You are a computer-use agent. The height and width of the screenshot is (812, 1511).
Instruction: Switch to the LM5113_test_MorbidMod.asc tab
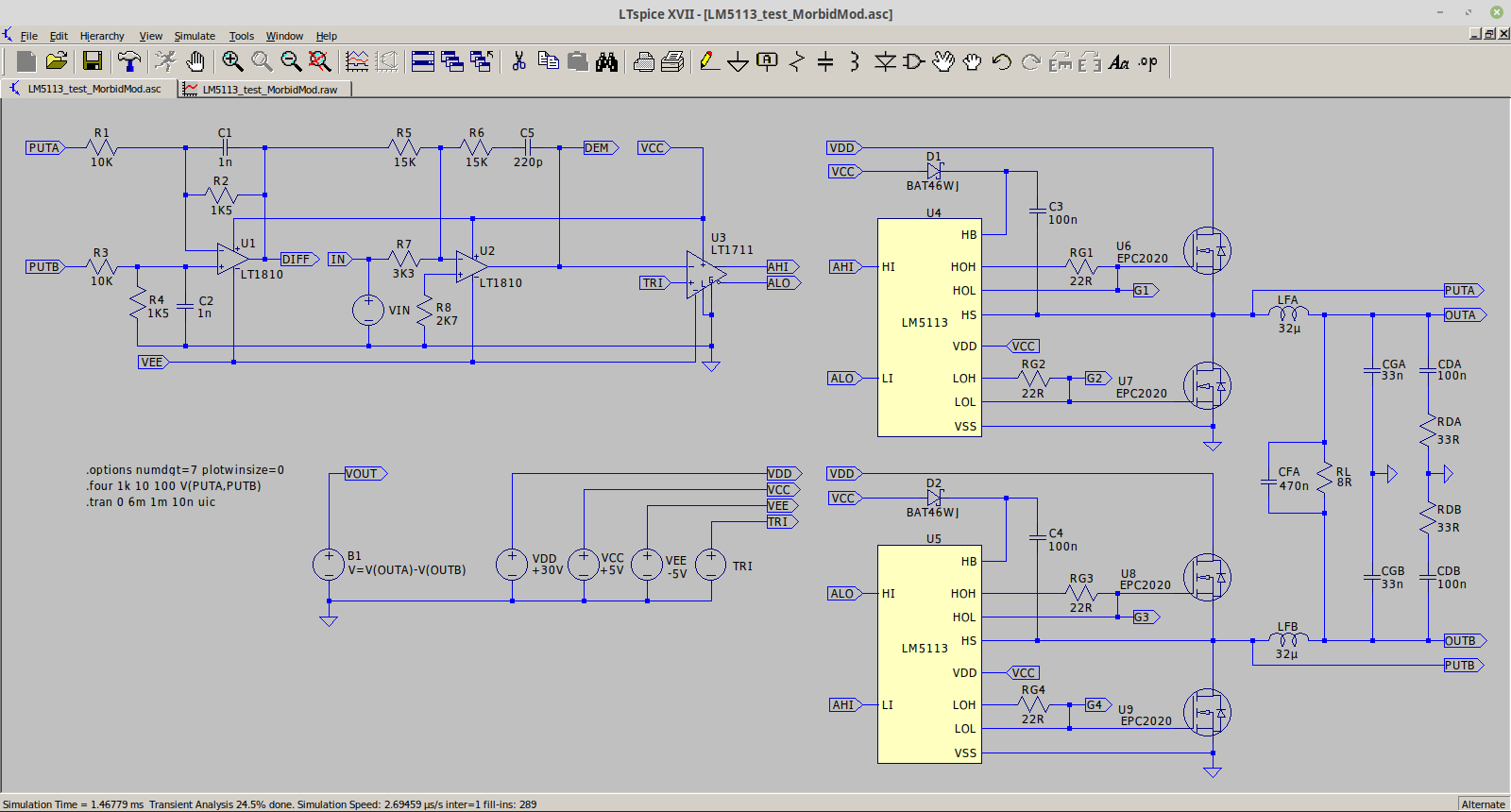coord(88,89)
